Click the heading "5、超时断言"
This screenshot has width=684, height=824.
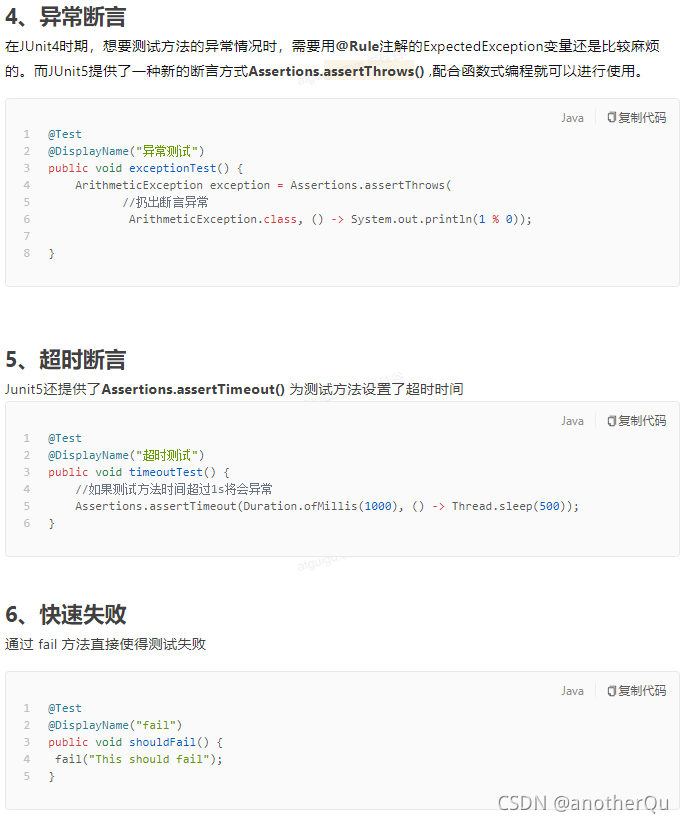[66, 359]
